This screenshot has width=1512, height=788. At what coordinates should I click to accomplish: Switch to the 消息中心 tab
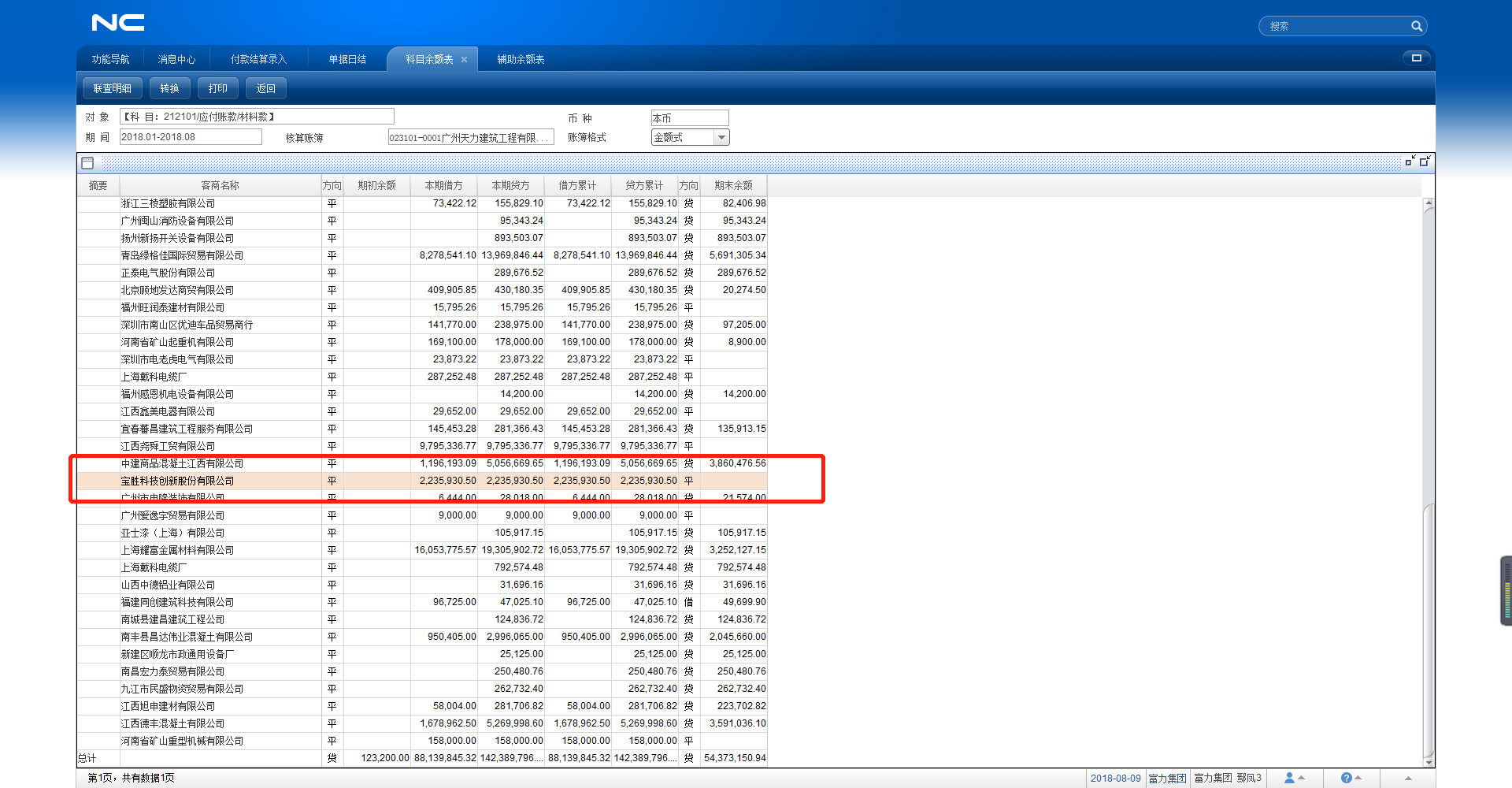(x=176, y=60)
